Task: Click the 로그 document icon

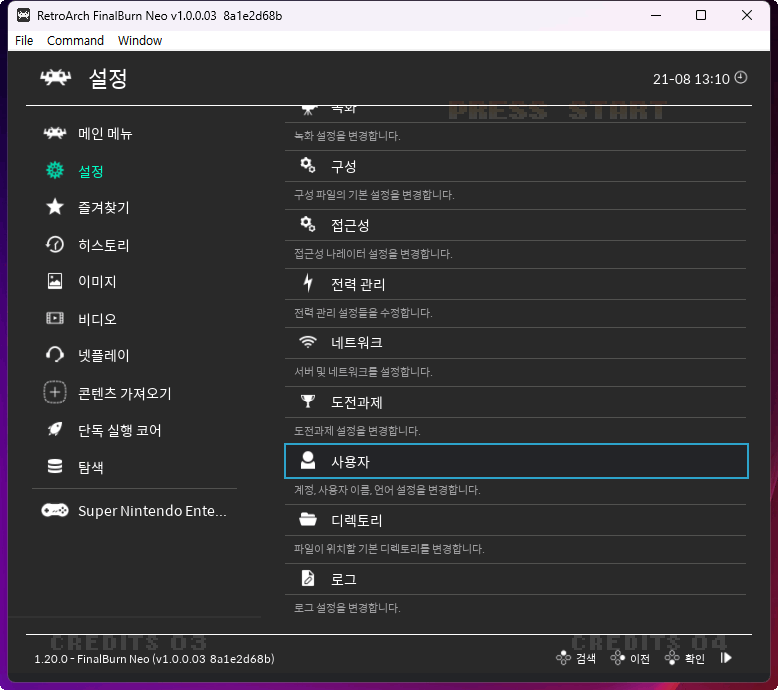Action: [x=308, y=578]
